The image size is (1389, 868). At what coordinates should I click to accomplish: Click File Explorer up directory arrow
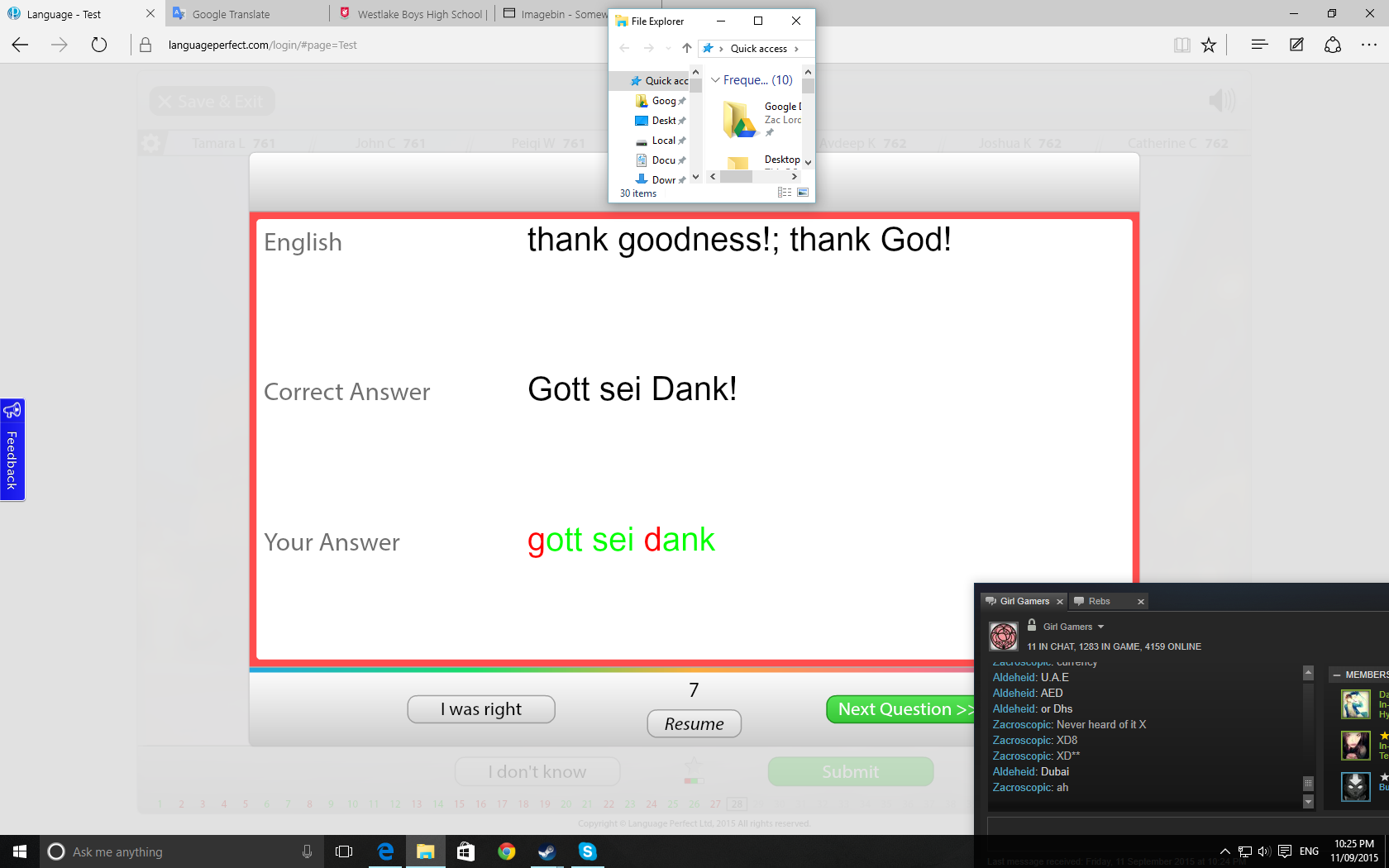coord(687,48)
